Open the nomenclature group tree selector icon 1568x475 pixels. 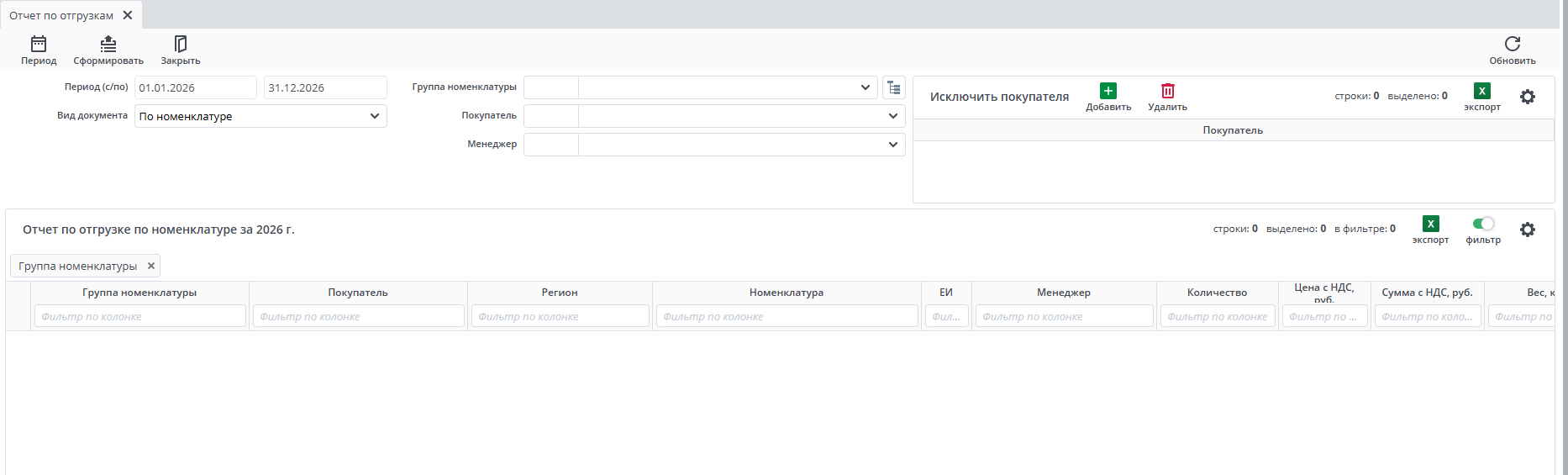coord(893,87)
